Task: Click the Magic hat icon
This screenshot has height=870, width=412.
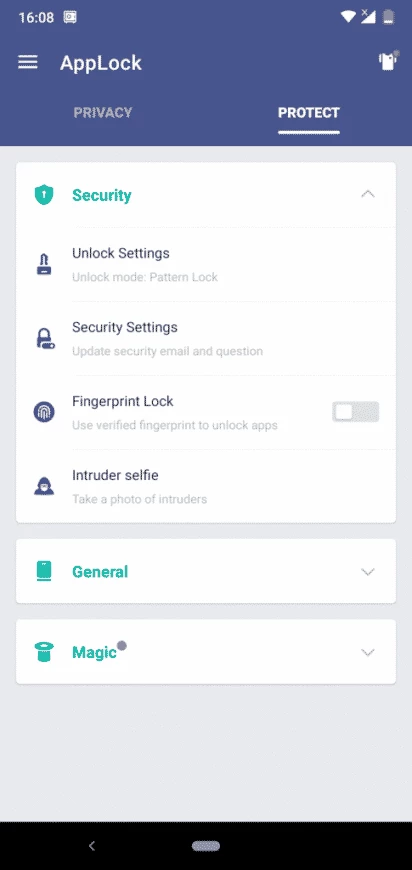Action: tap(44, 652)
